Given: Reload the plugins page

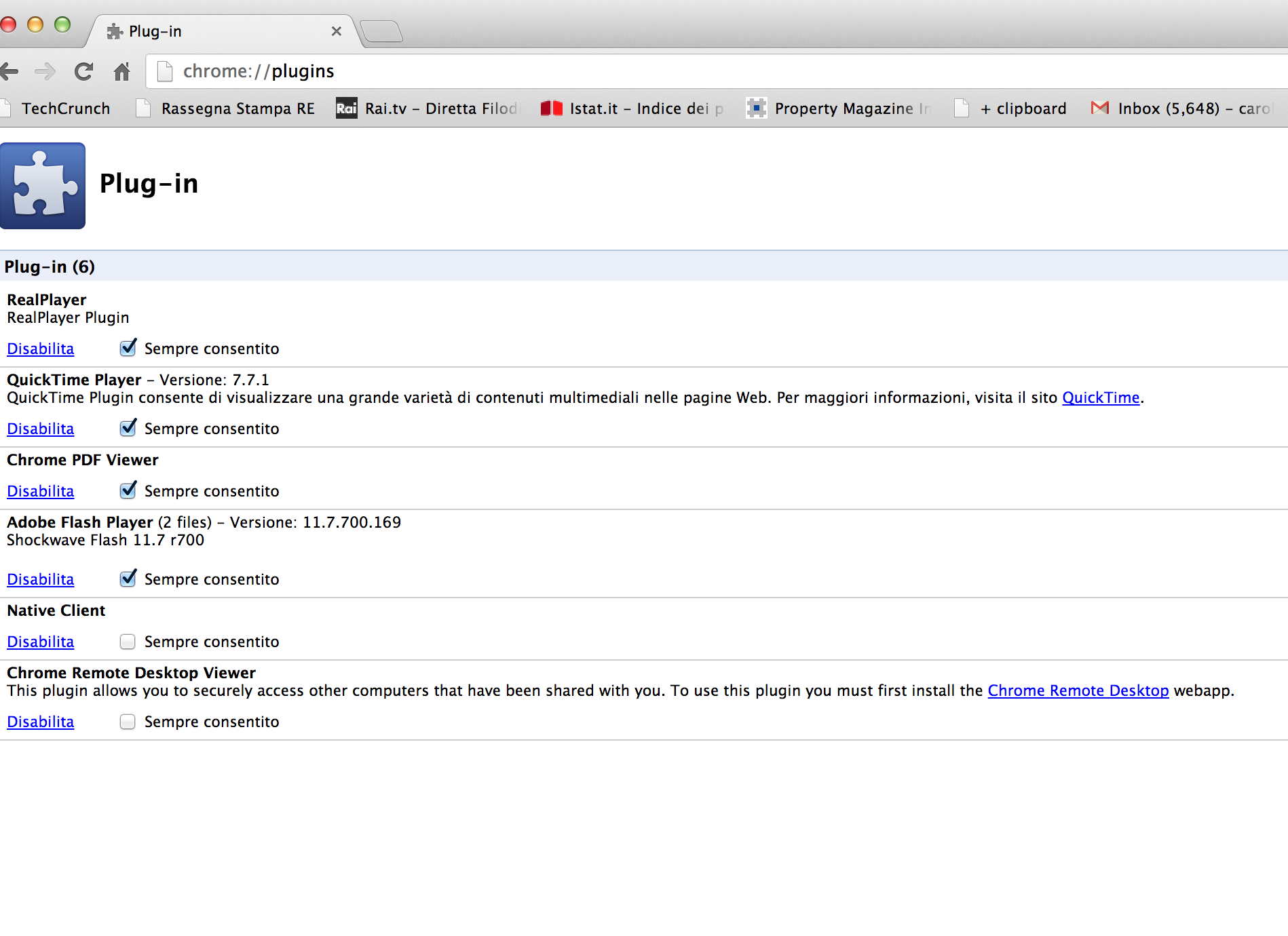Looking at the screenshot, I should pos(83,71).
